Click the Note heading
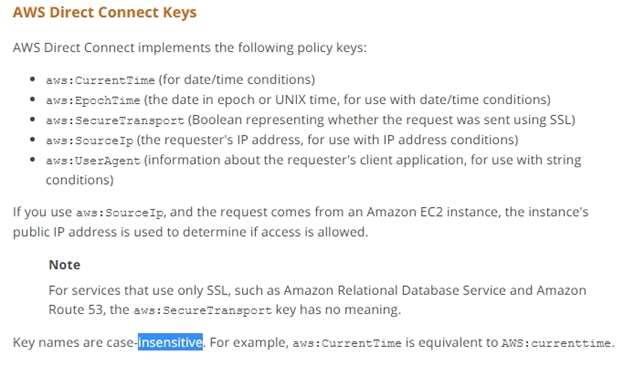This screenshot has height=366, width=624. [x=64, y=265]
